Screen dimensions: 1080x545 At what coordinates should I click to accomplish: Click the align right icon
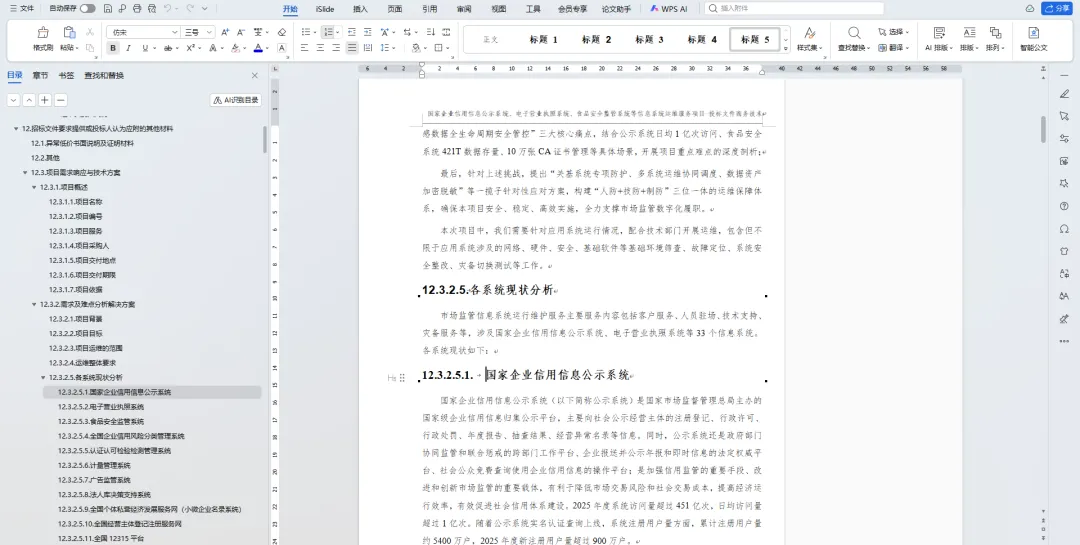pos(336,48)
